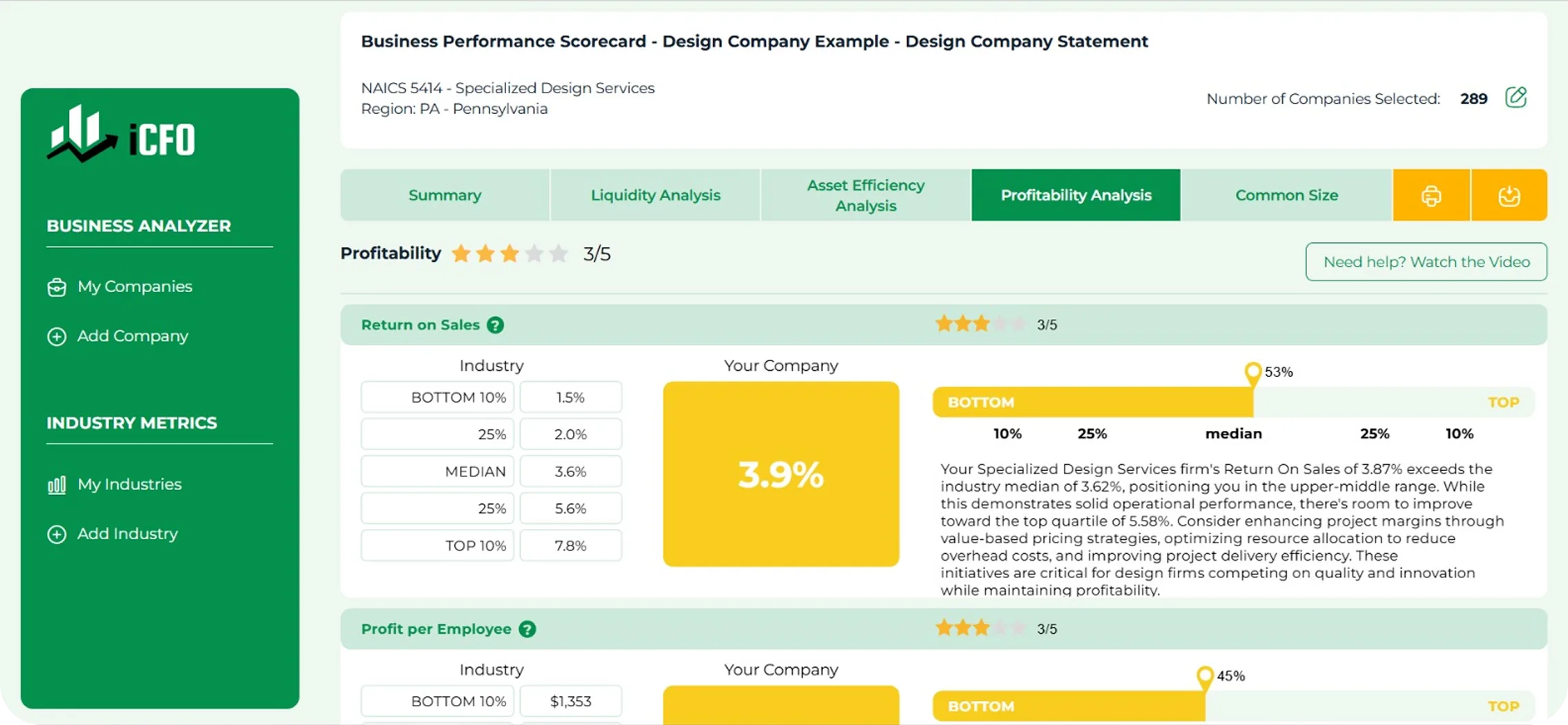This screenshot has height=725, width=1568.
Task: Click the My Companies briefcase icon
Action: click(57, 287)
